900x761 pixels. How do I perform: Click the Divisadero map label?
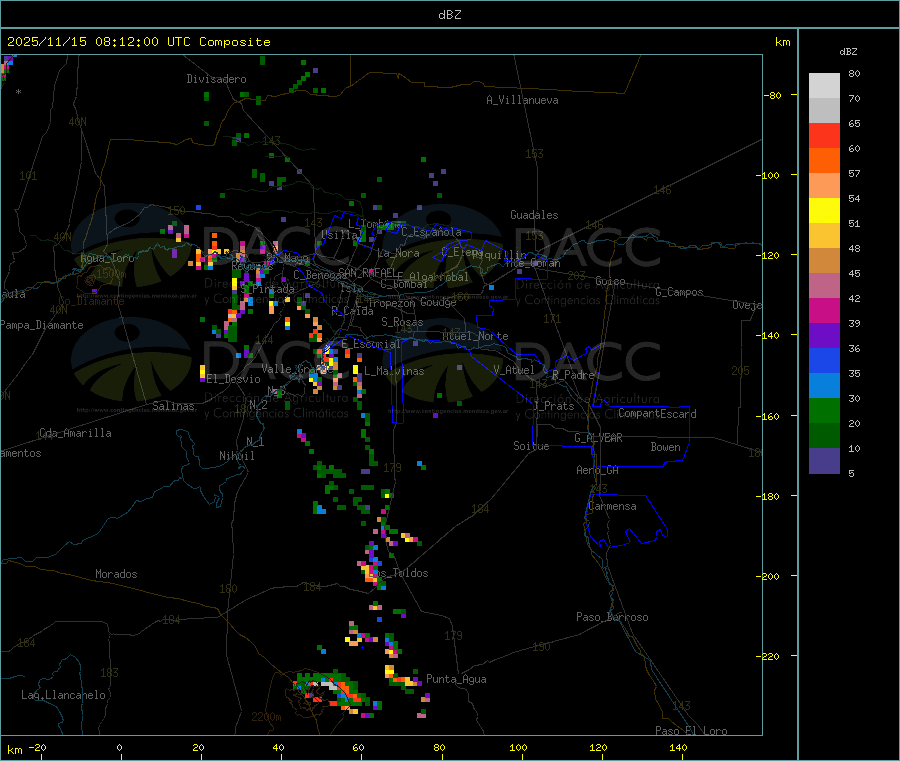point(216,79)
